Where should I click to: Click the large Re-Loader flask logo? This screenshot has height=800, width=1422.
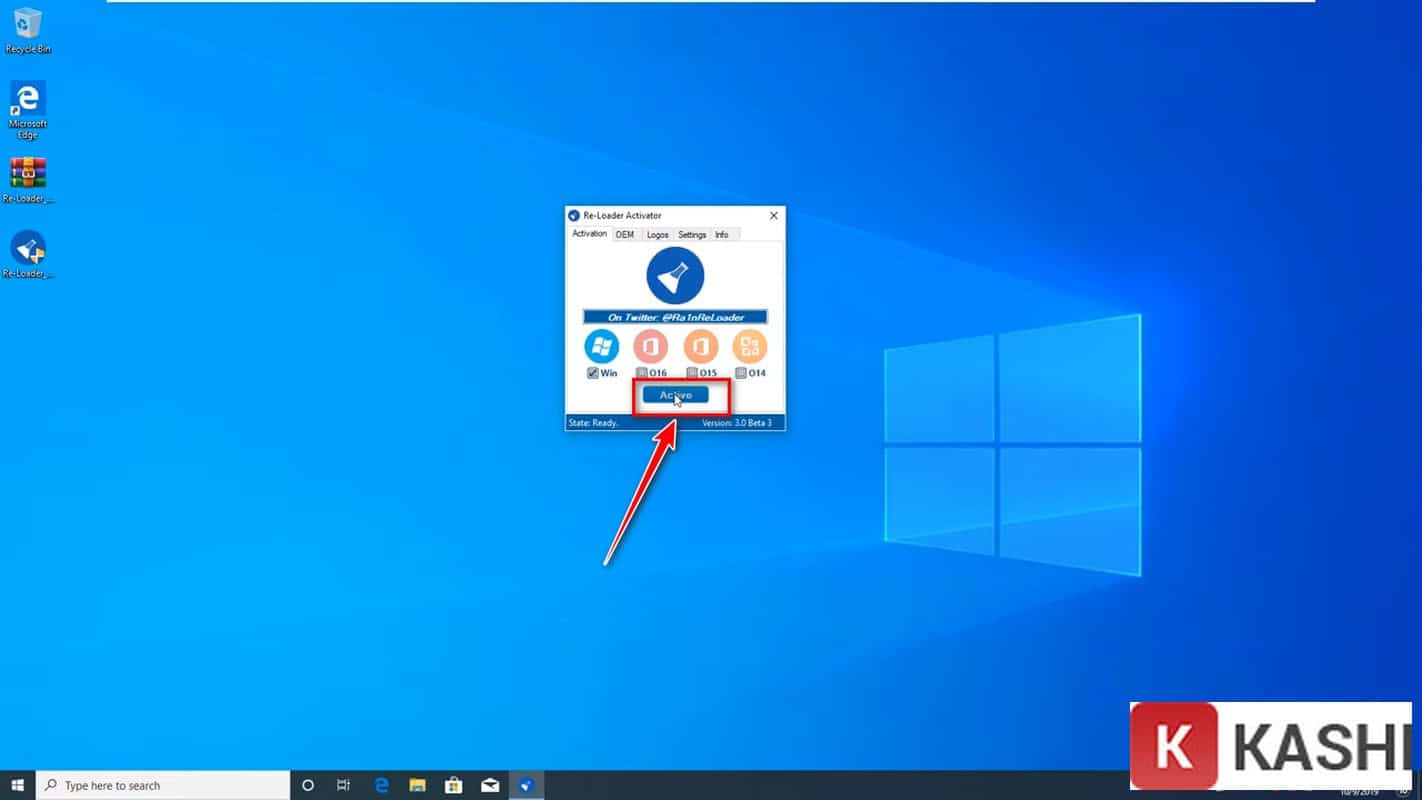pyautogui.click(x=675, y=276)
